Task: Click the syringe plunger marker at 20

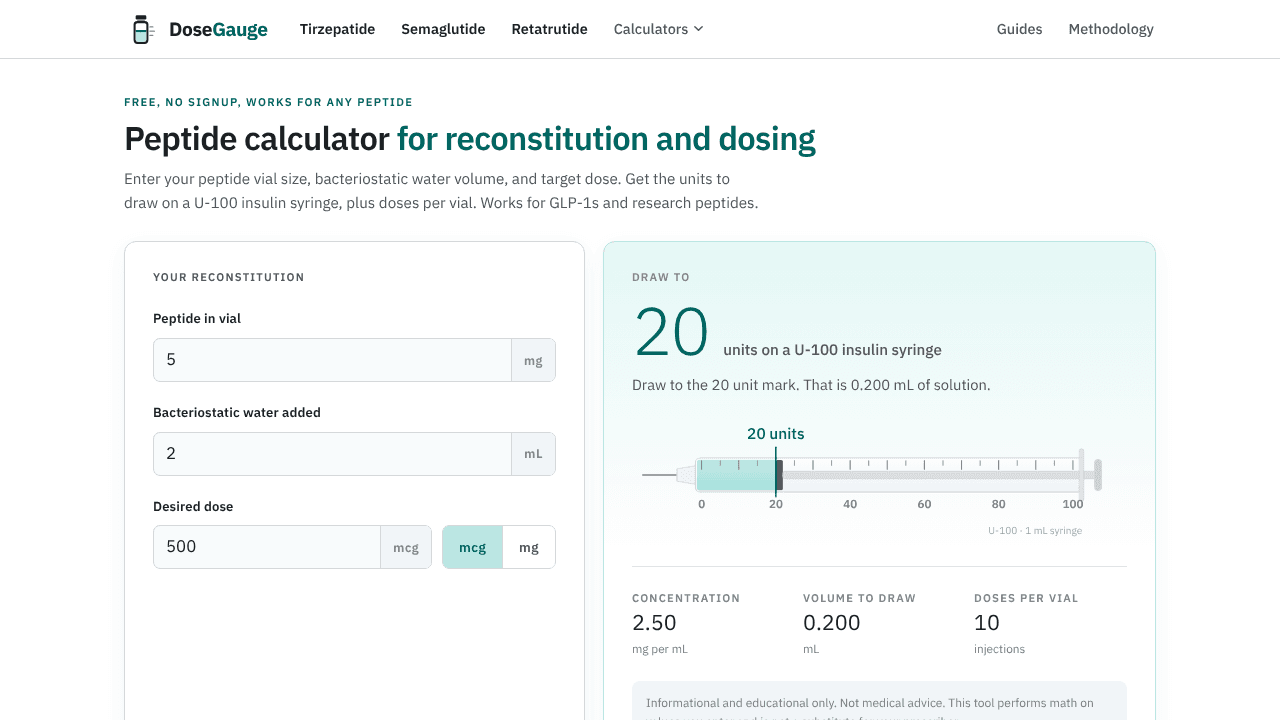Action: coord(778,475)
